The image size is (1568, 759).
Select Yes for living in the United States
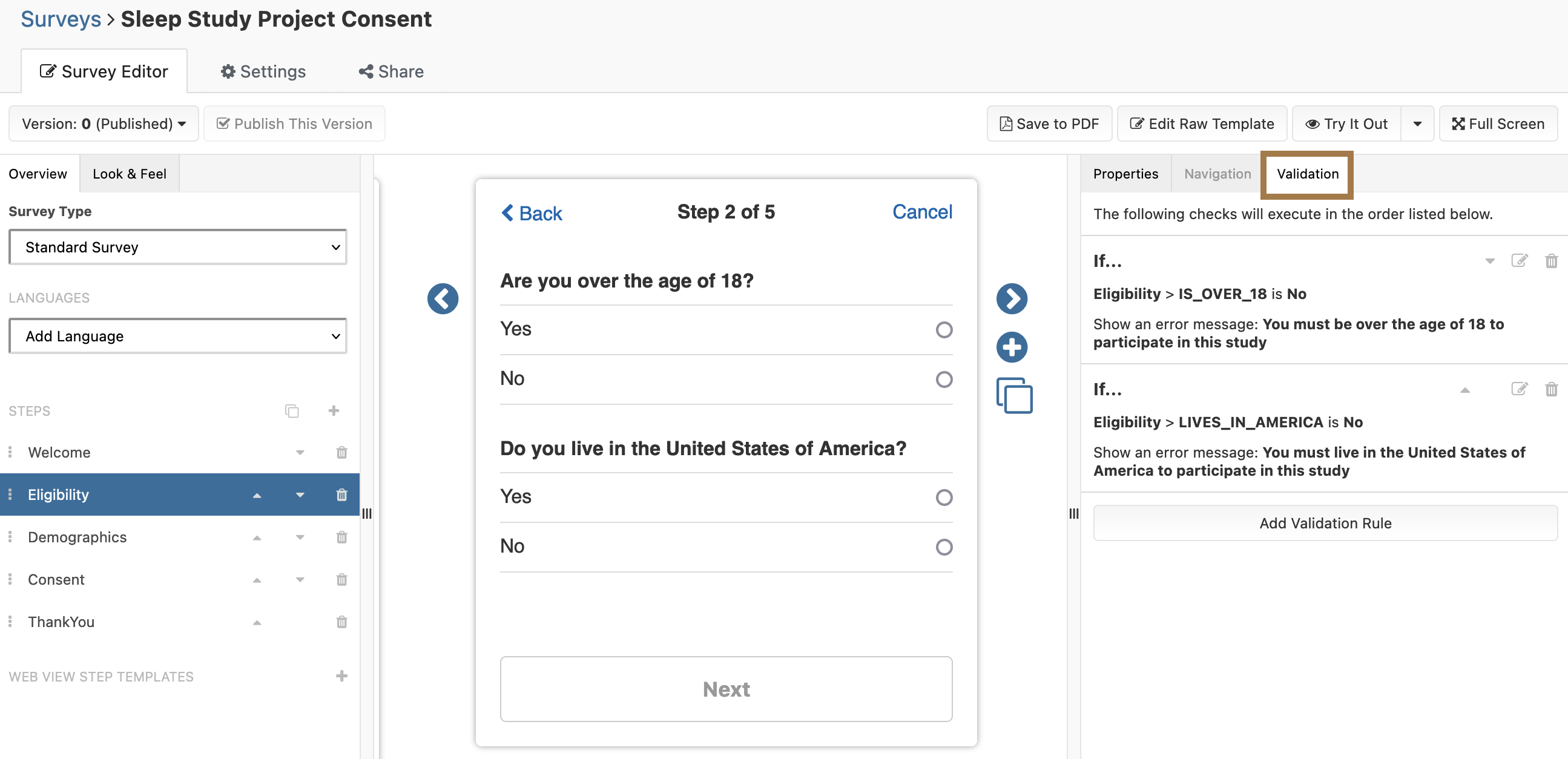coord(943,498)
